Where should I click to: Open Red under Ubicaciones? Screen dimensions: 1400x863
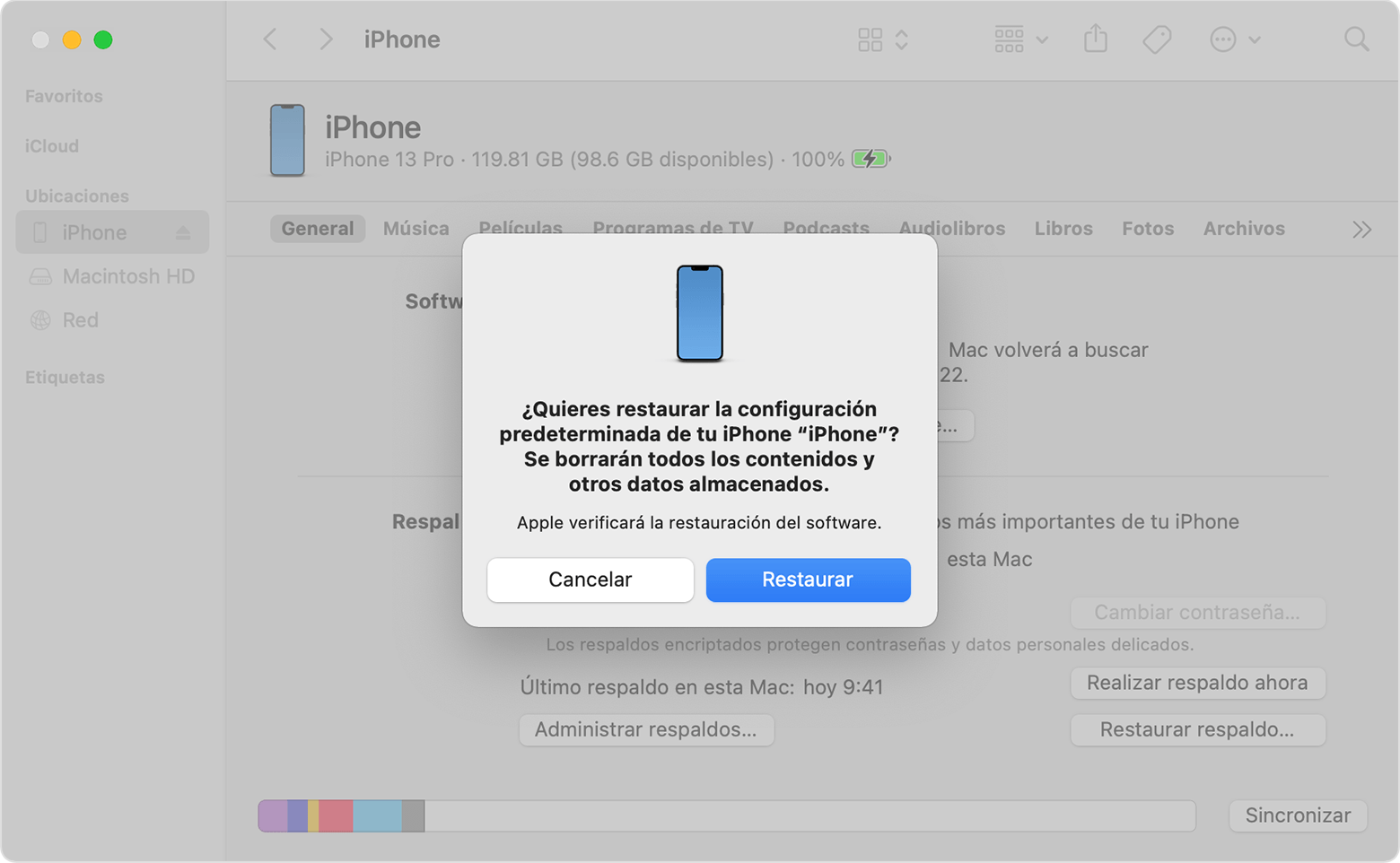click(x=81, y=320)
